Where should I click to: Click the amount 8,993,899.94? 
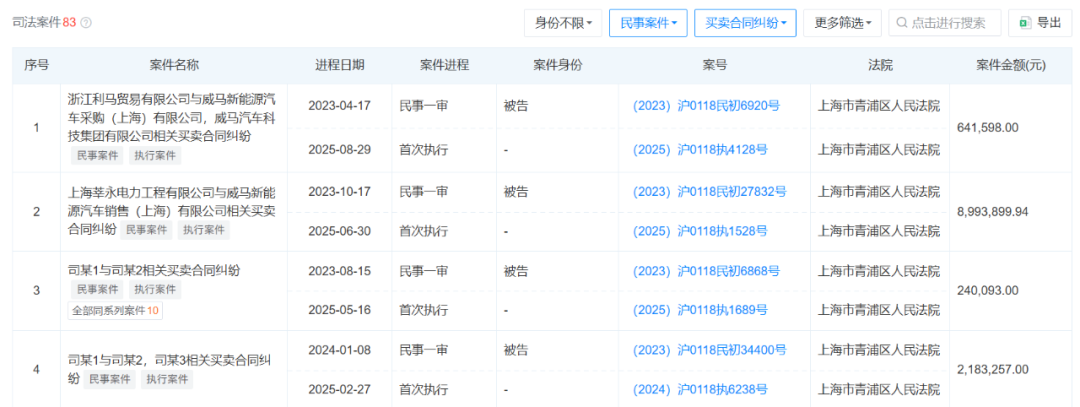point(993,212)
